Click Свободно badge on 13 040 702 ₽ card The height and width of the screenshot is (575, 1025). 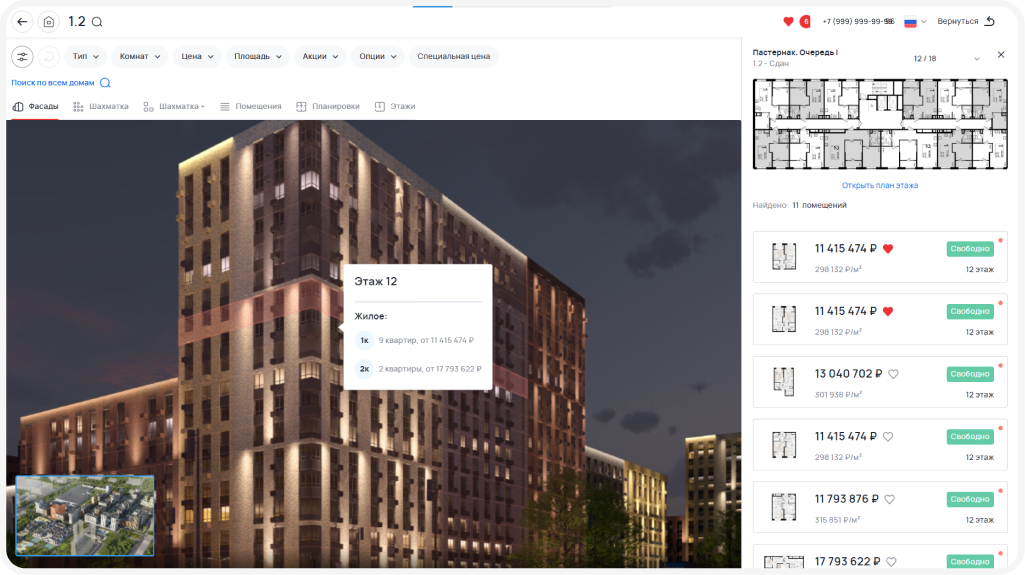point(970,374)
